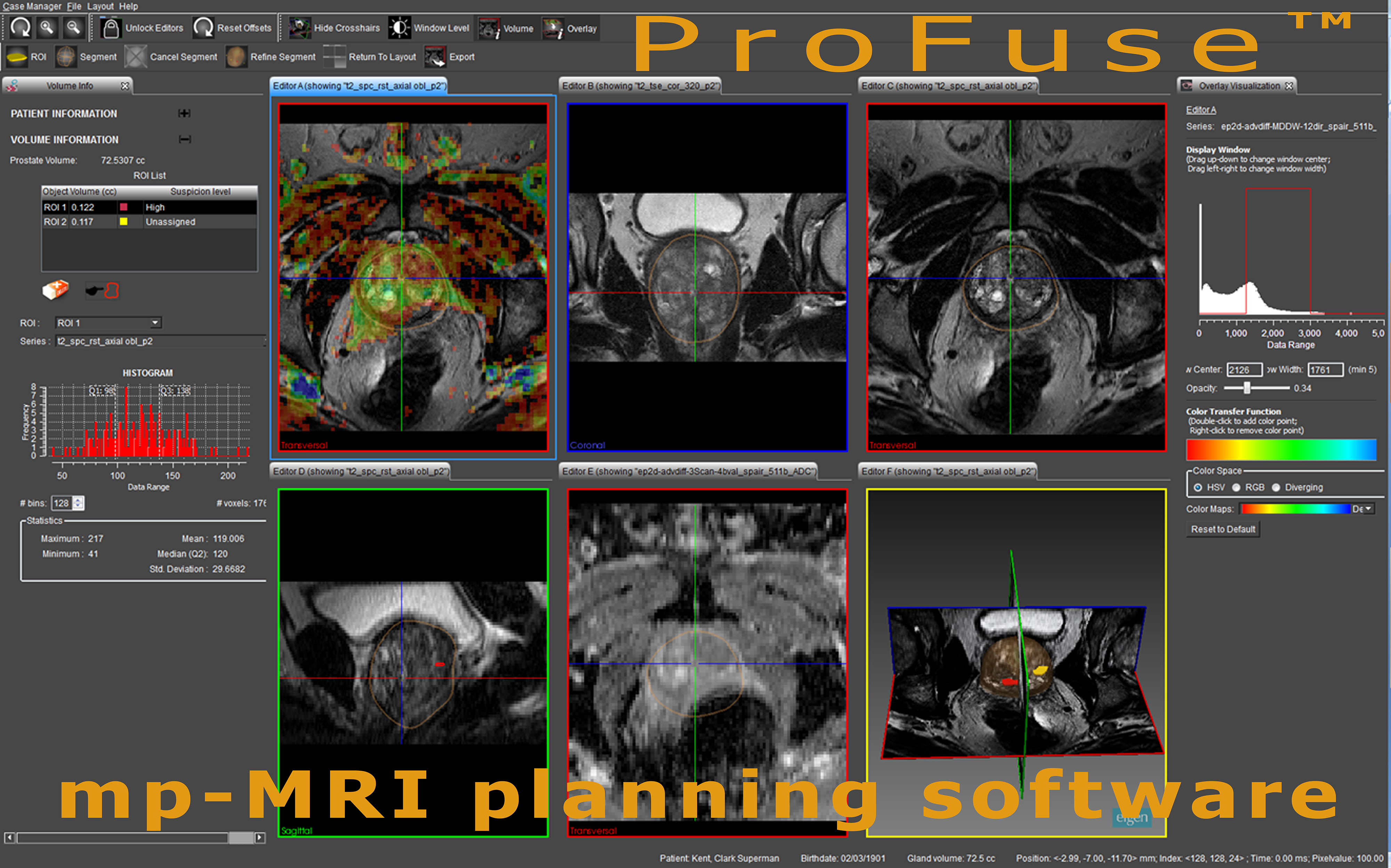Viewport: 1391px width, 868px height.
Task: Click the zoom in magnifier icon
Action: pos(47,27)
